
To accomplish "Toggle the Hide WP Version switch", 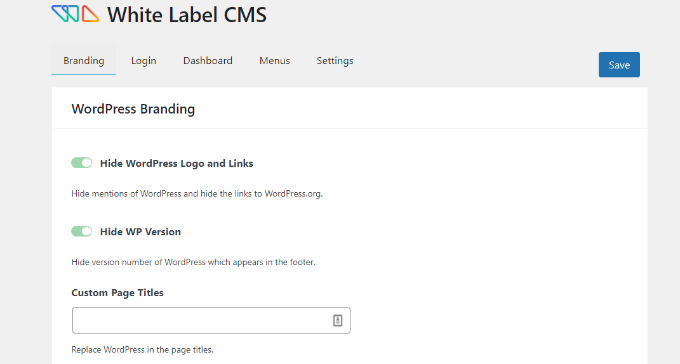I will coord(82,231).
